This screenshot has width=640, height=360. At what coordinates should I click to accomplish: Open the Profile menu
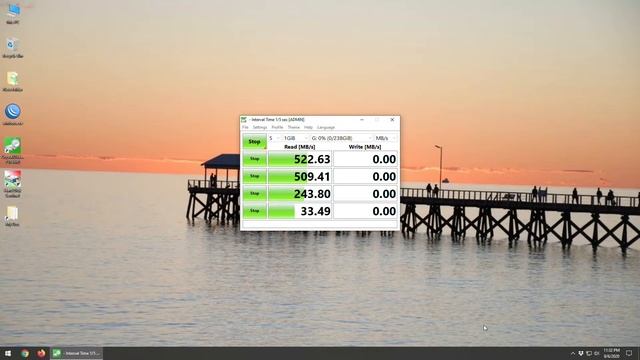[277, 127]
